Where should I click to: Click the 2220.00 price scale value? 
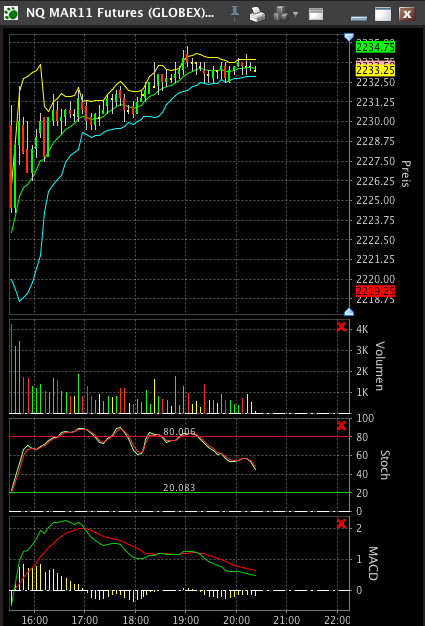point(375,279)
